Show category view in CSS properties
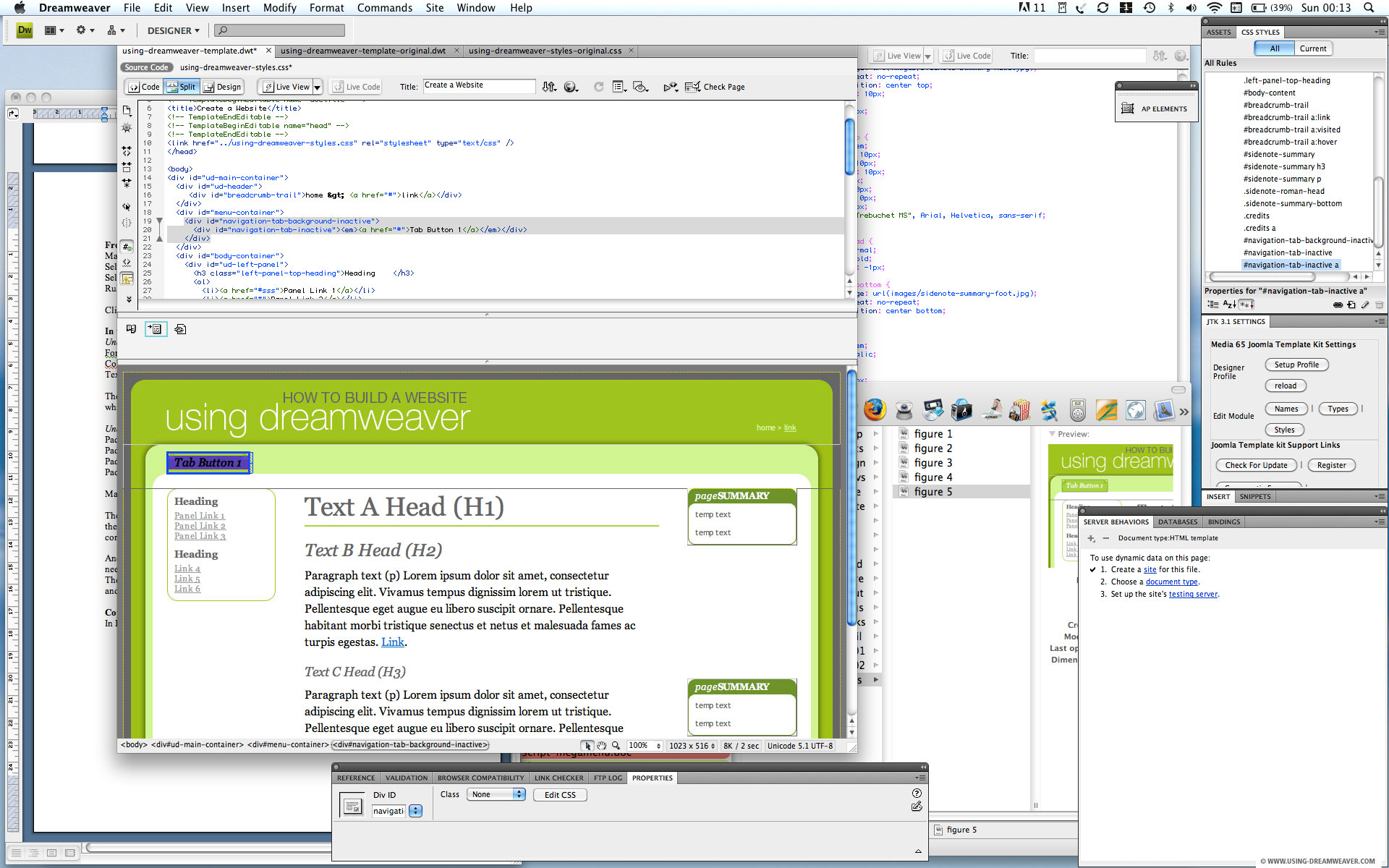This screenshot has height=868, width=1389. click(x=1213, y=305)
